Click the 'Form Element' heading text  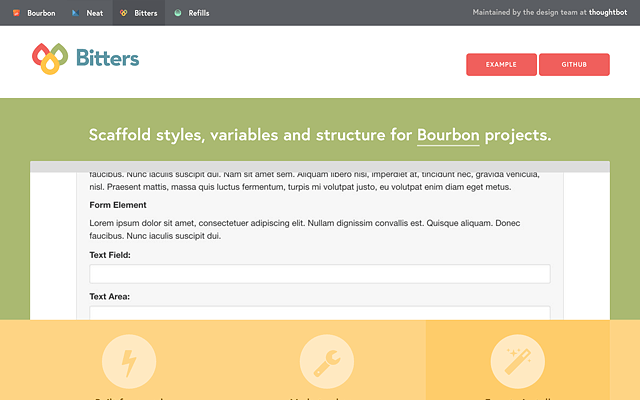click(x=118, y=205)
